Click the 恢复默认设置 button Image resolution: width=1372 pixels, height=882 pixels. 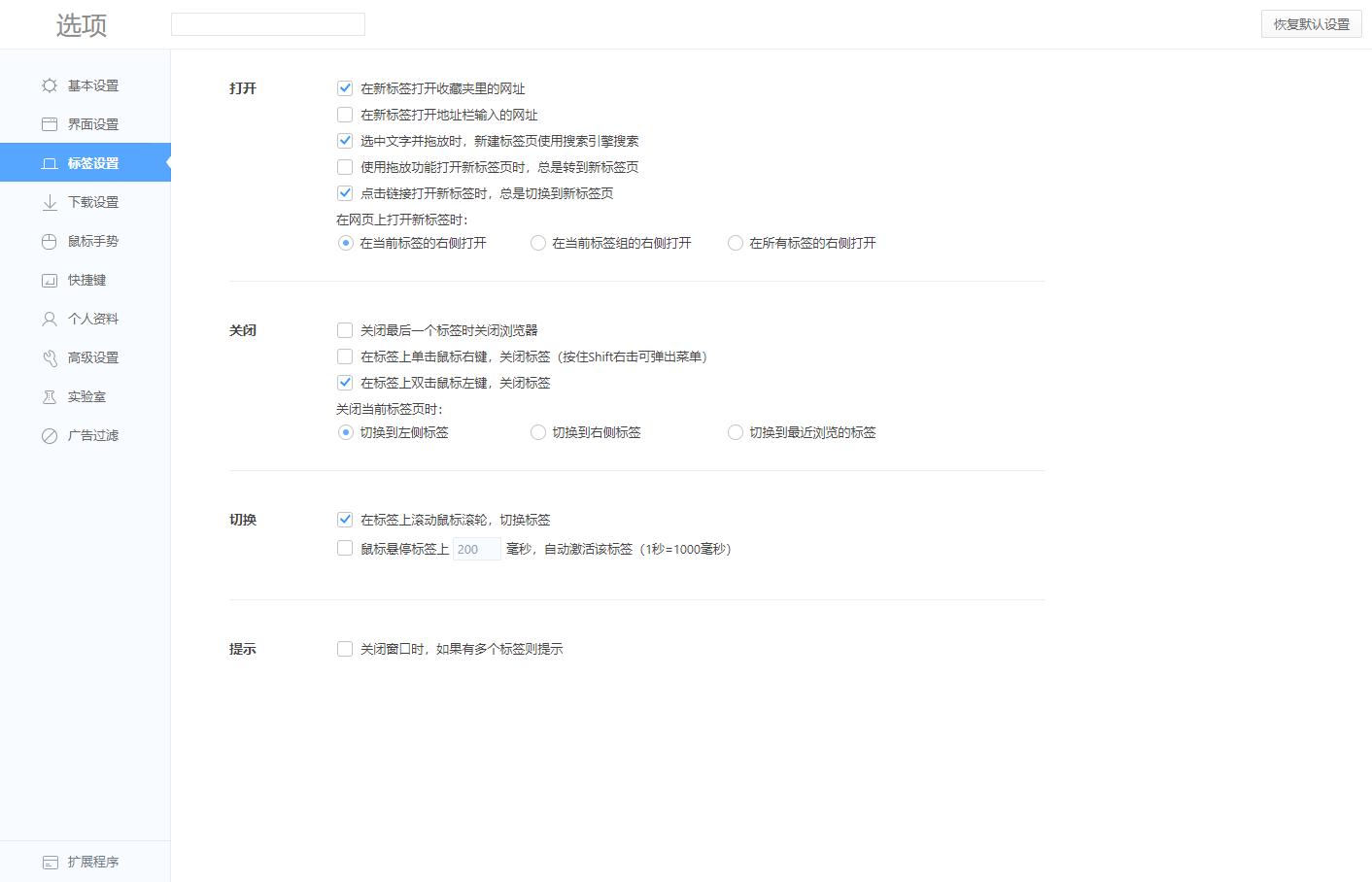[1311, 24]
